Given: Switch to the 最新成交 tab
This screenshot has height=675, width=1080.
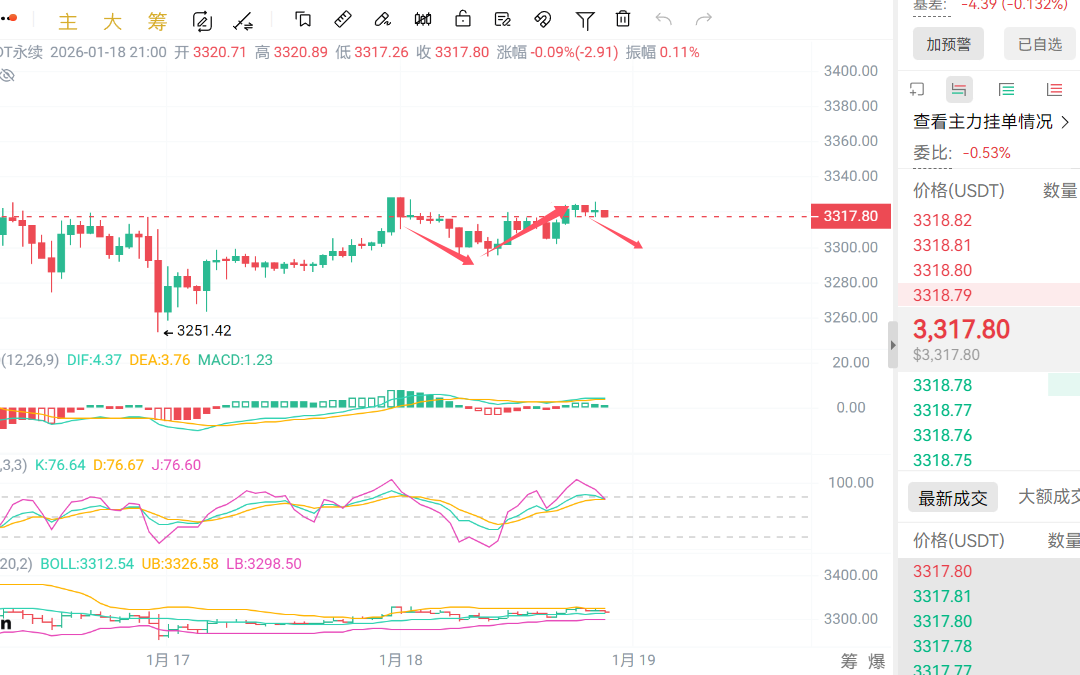Looking at the screenshot, I should coord(952,498).
